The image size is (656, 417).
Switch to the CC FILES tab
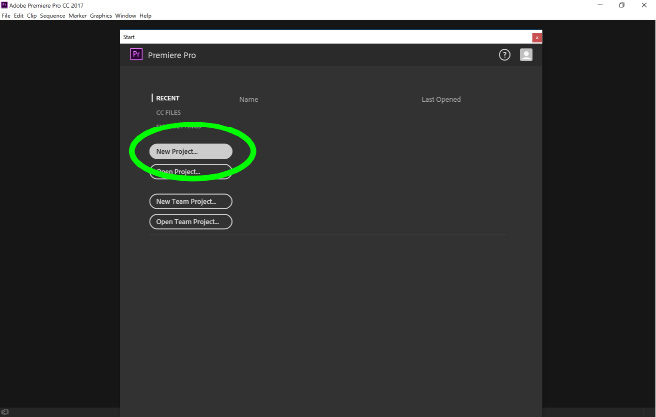168,113
